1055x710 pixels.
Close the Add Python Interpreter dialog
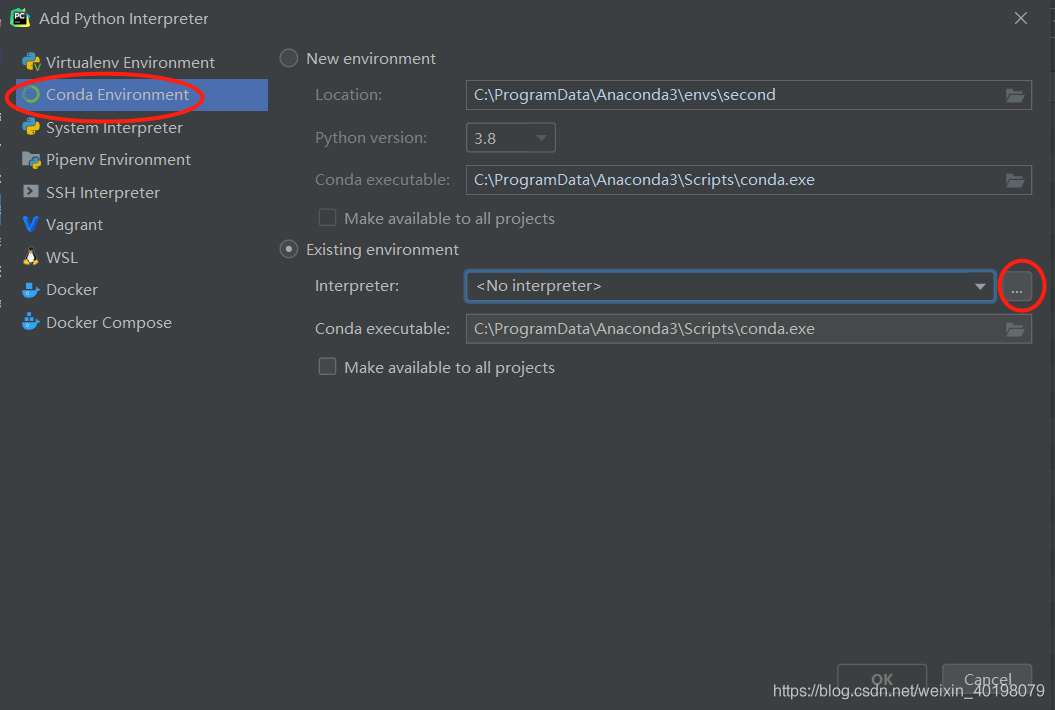coord(1021,18)
